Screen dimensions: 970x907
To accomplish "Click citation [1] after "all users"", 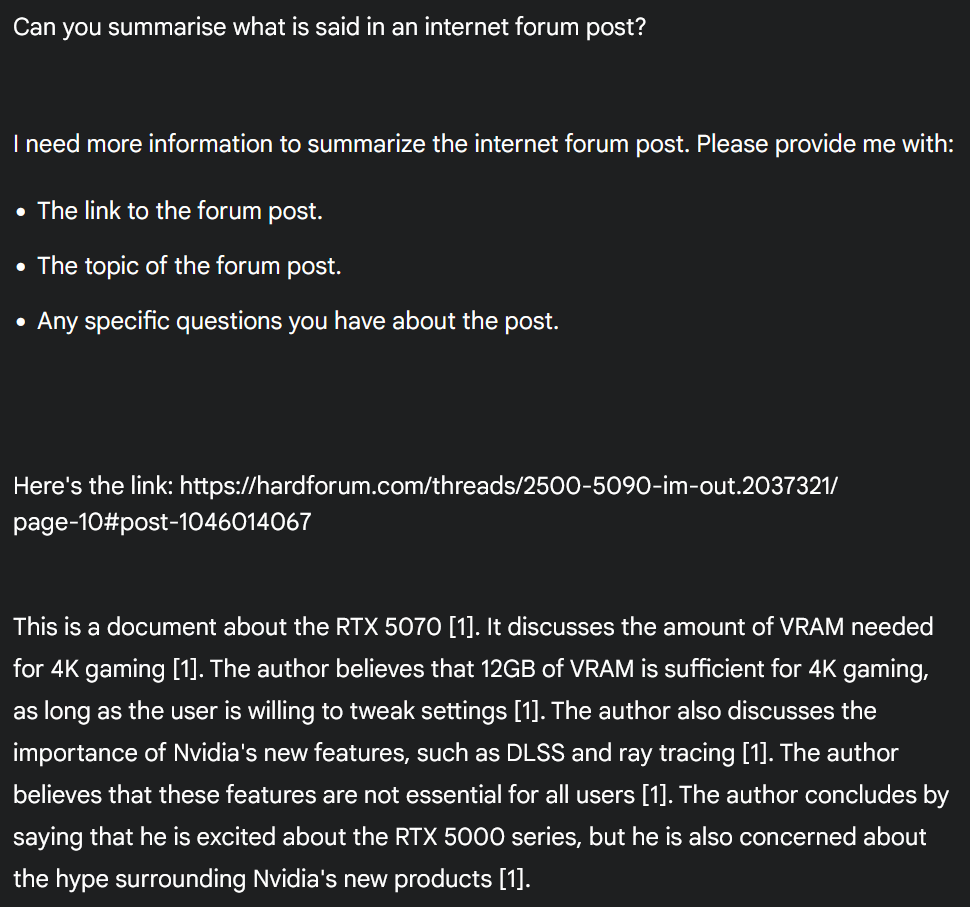I will tap(653, 795).
